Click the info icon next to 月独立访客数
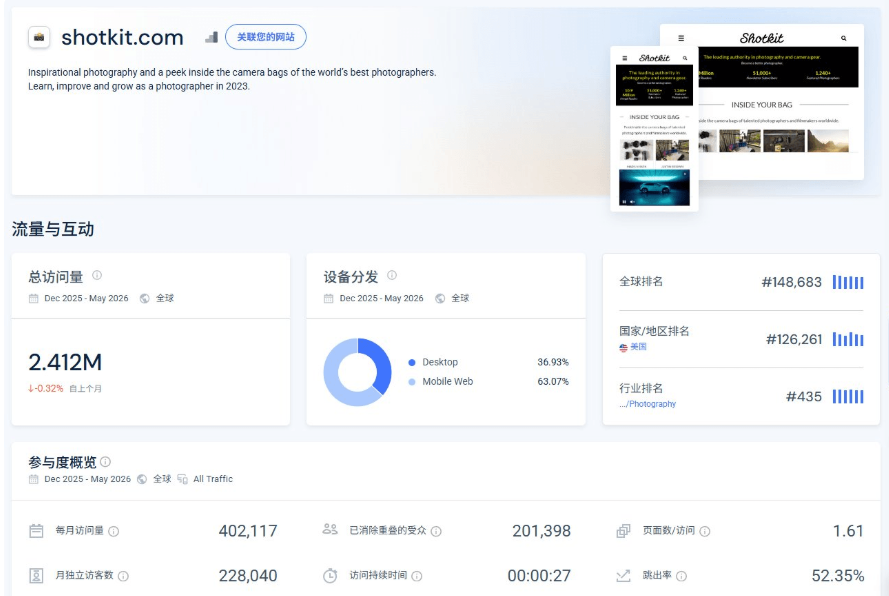The image size is (889, 596). [123, 576]
